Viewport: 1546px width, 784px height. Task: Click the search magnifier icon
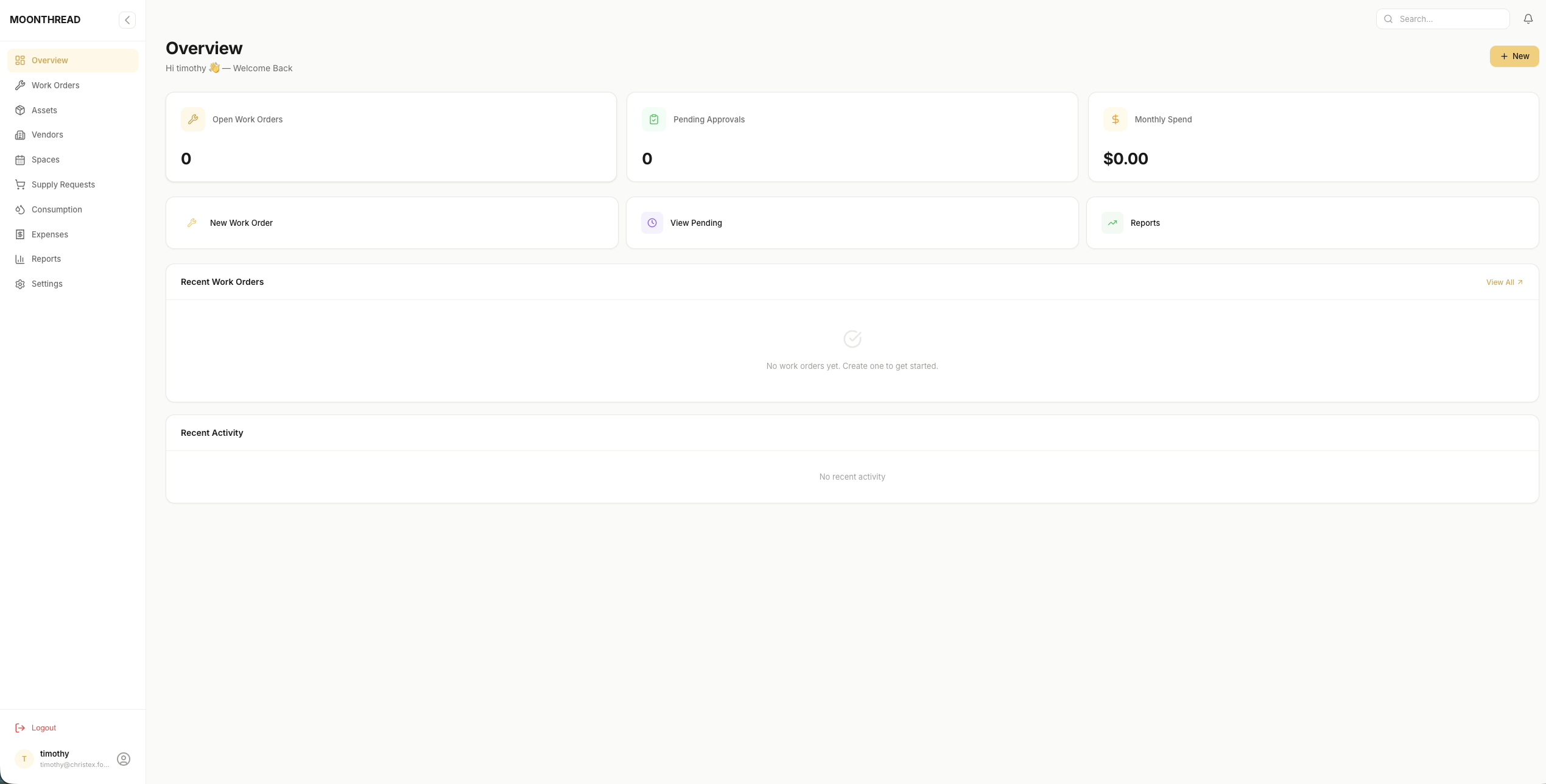coord(1388,18)
